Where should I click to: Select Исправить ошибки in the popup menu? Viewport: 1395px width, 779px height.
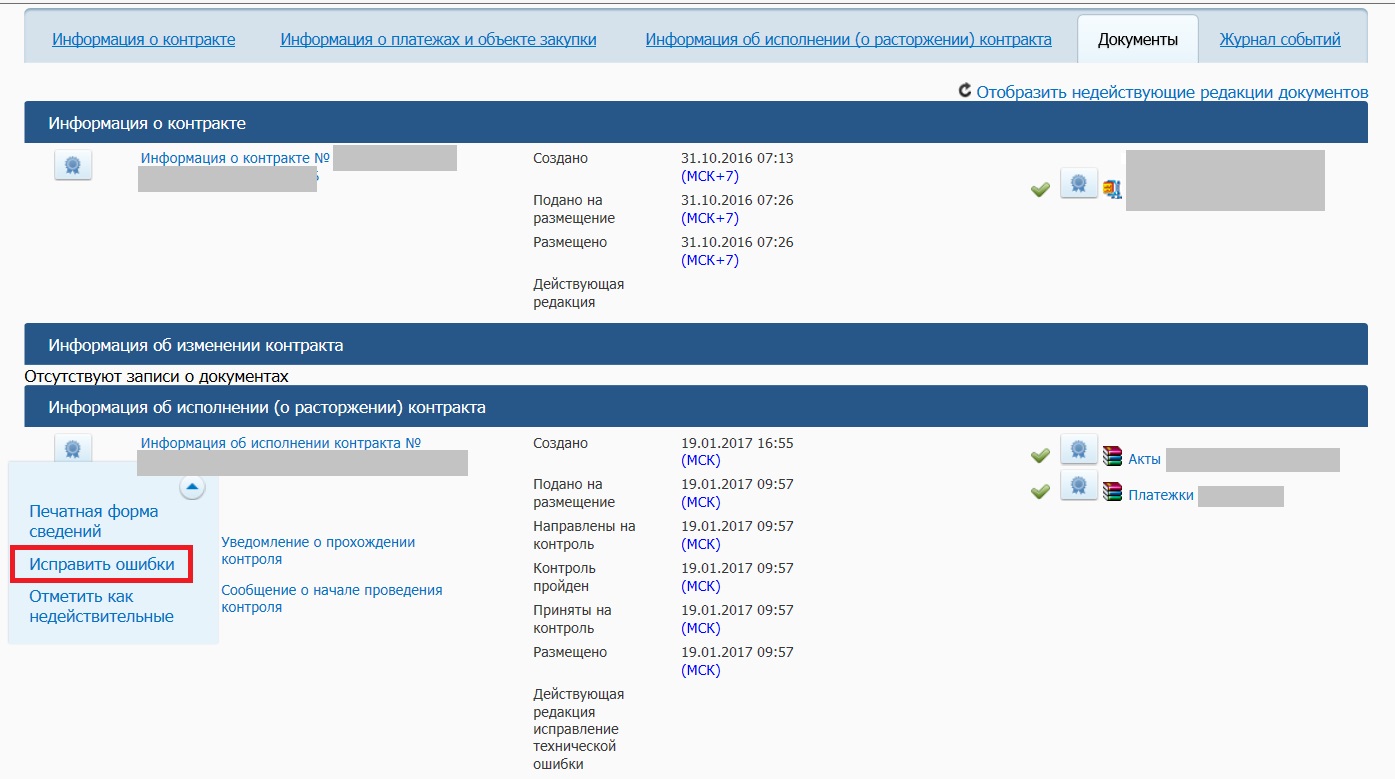[102, 564]
